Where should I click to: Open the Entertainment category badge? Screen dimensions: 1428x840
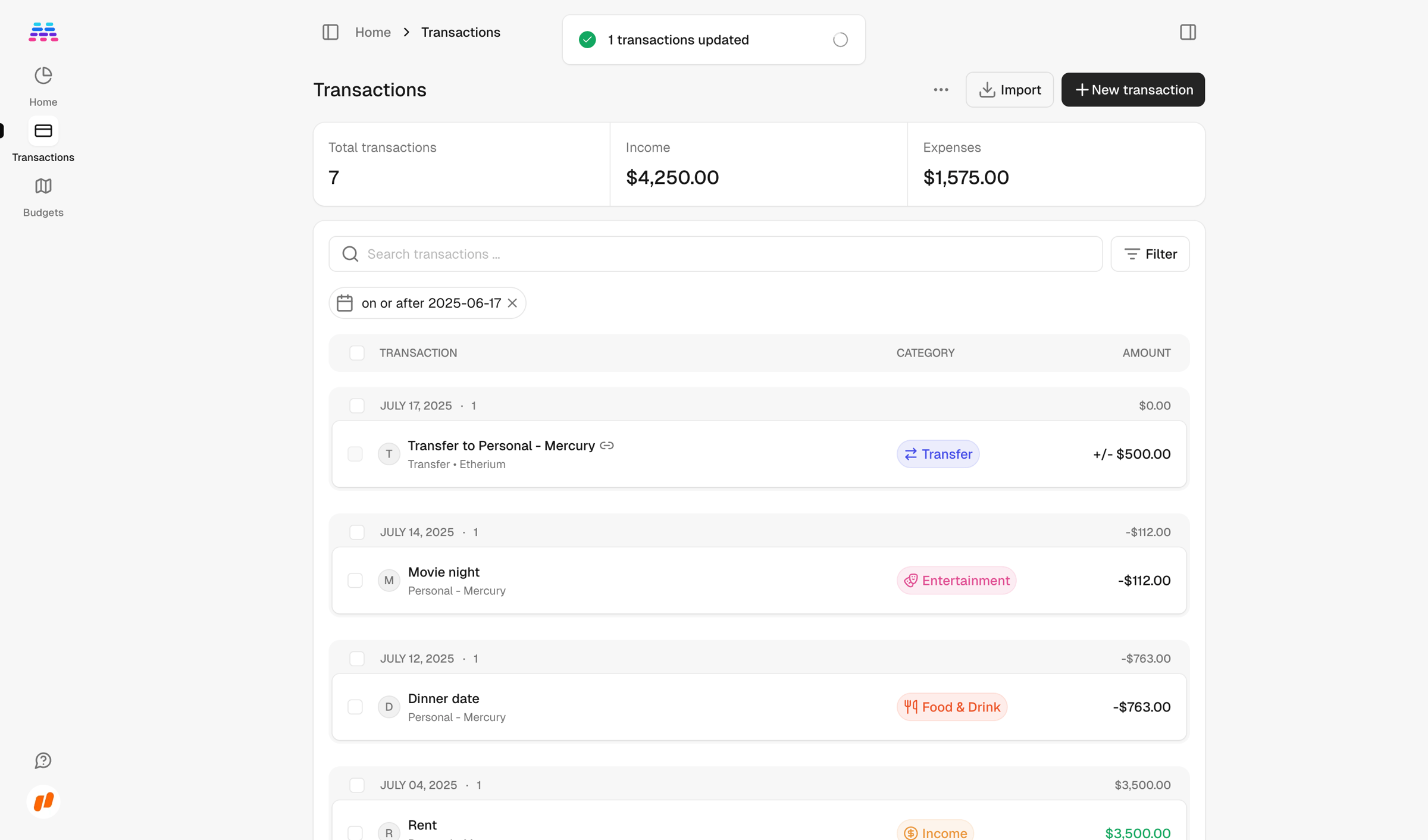956,581
